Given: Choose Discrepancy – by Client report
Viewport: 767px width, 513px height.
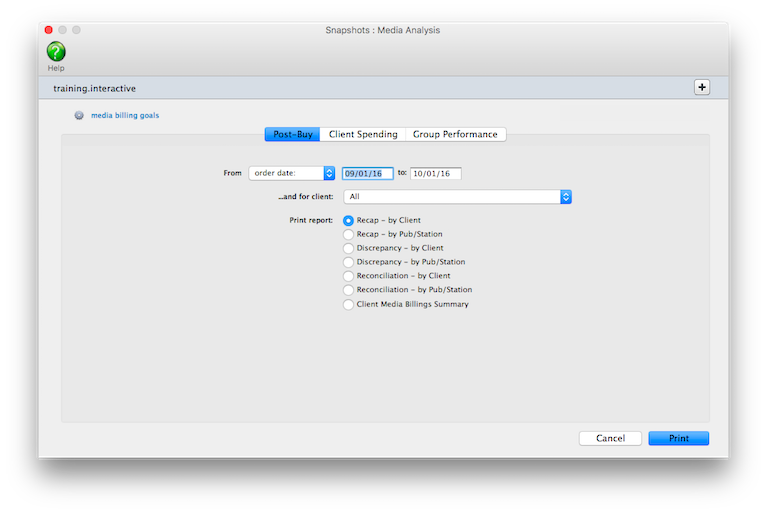Looking at the screenshot, I should [x=348, y=248].
